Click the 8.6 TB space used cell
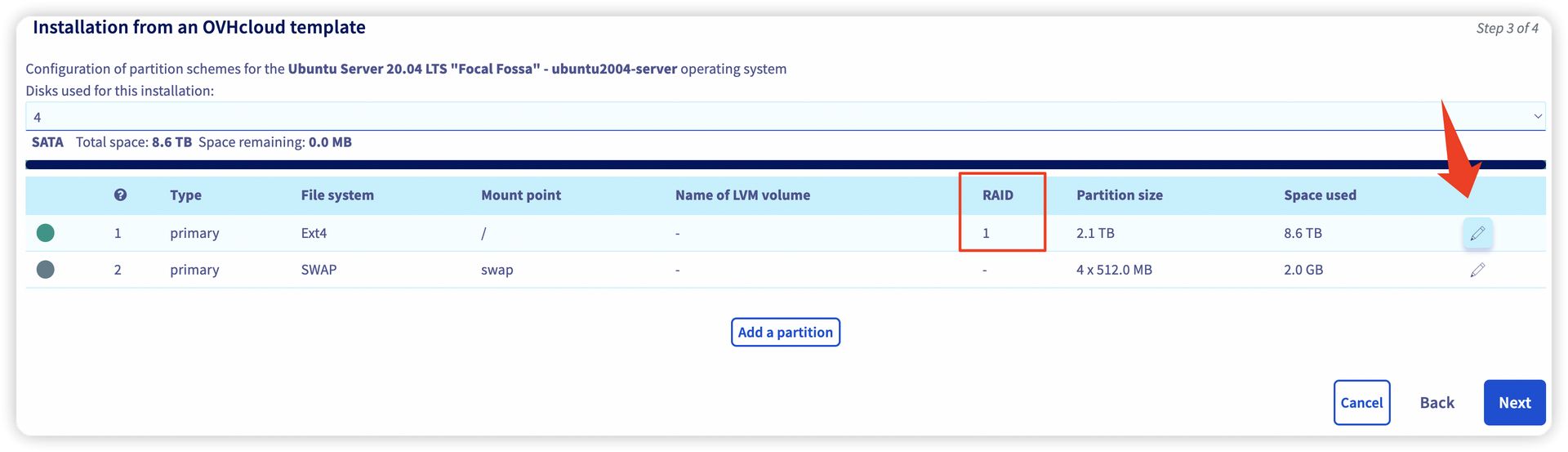Image resolution: width=1568 pixels, height=452 pixels. pyautogui.click(x=1303, y=233)
